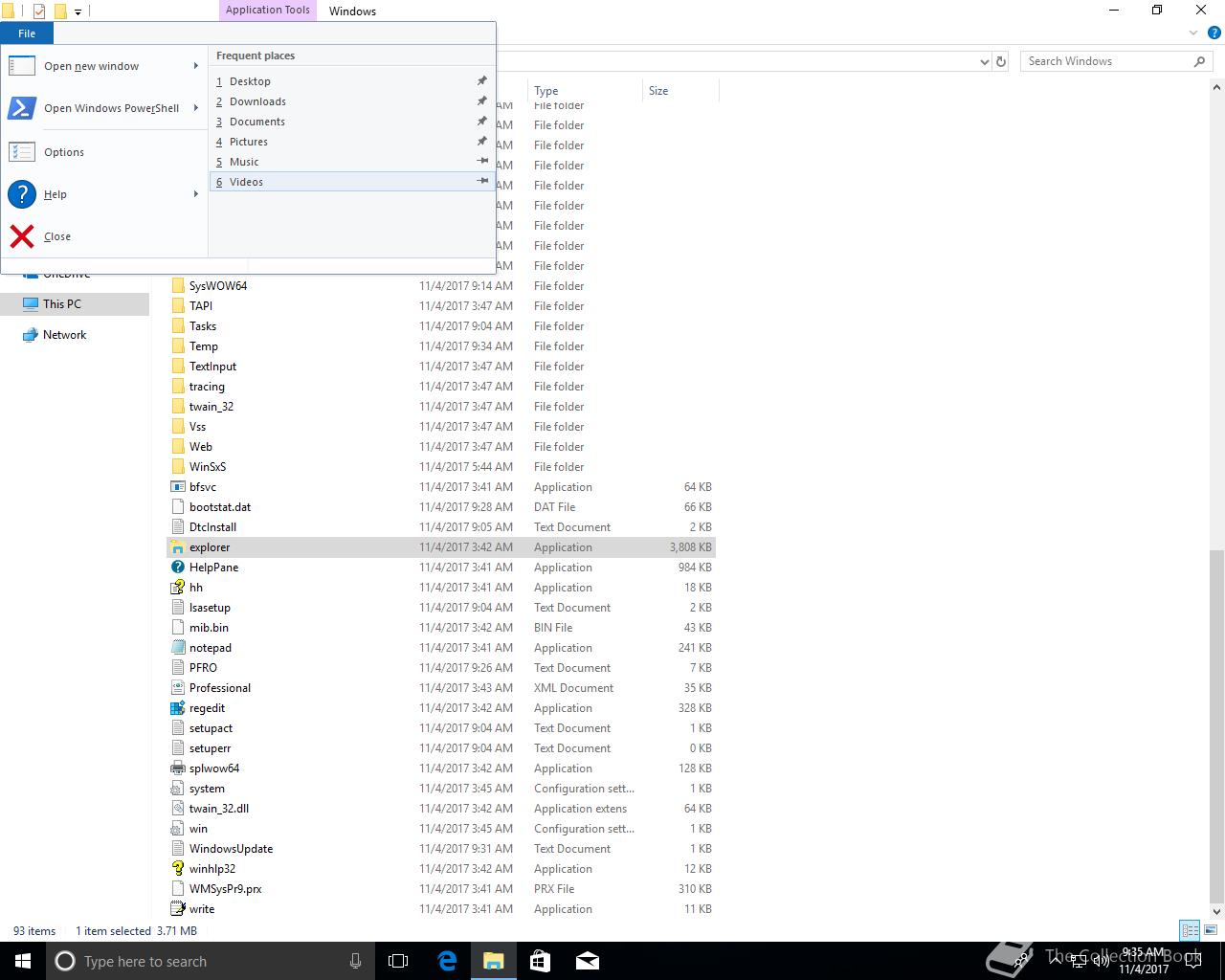Screen dimensions: 1225x980
Task: Open the address bar history dropdown
Action: [x=985, y=61]
